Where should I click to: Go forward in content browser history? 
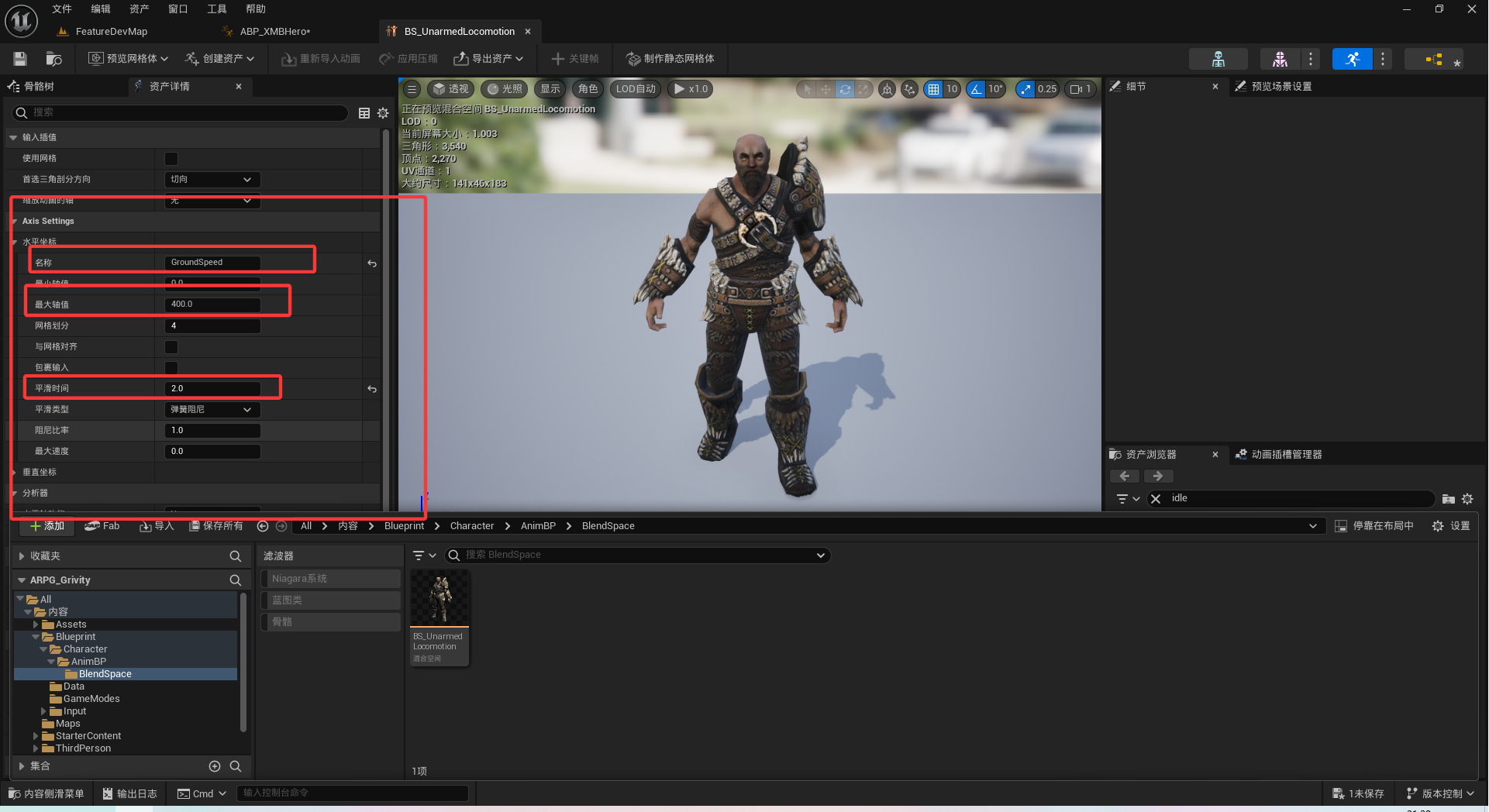point(281,526)
